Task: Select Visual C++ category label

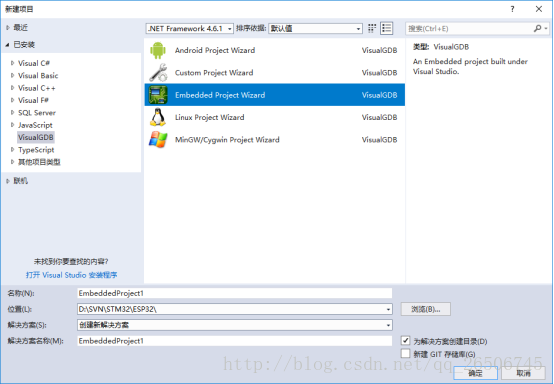Action: point(37,88)
